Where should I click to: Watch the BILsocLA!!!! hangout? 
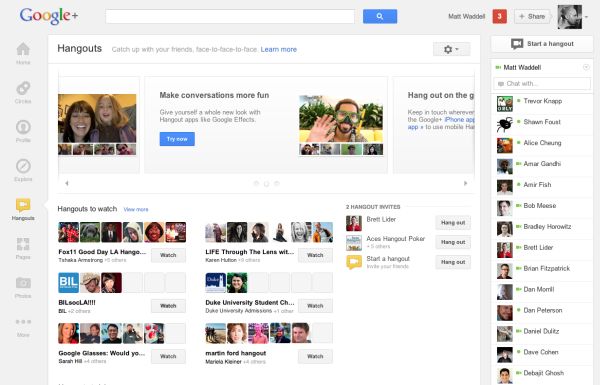(168, 306)
